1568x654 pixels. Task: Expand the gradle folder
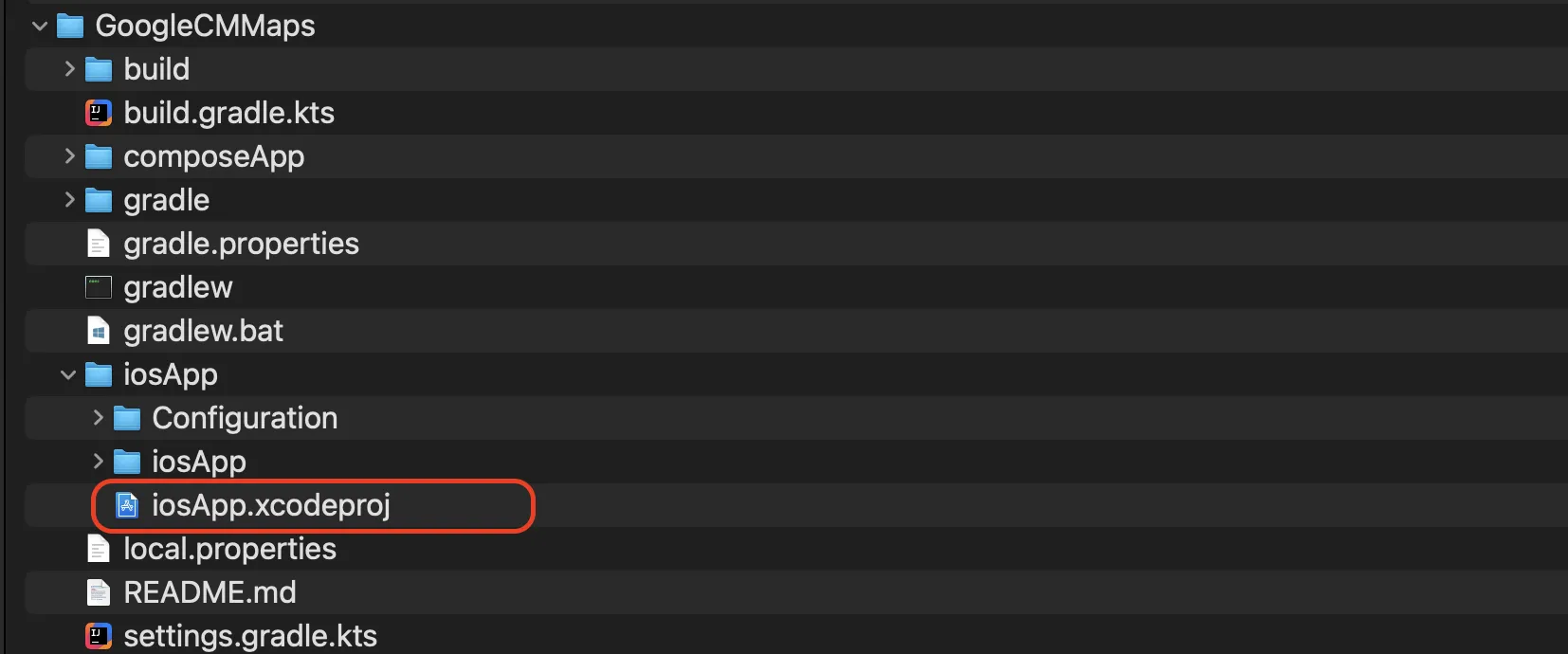[67, 199]
